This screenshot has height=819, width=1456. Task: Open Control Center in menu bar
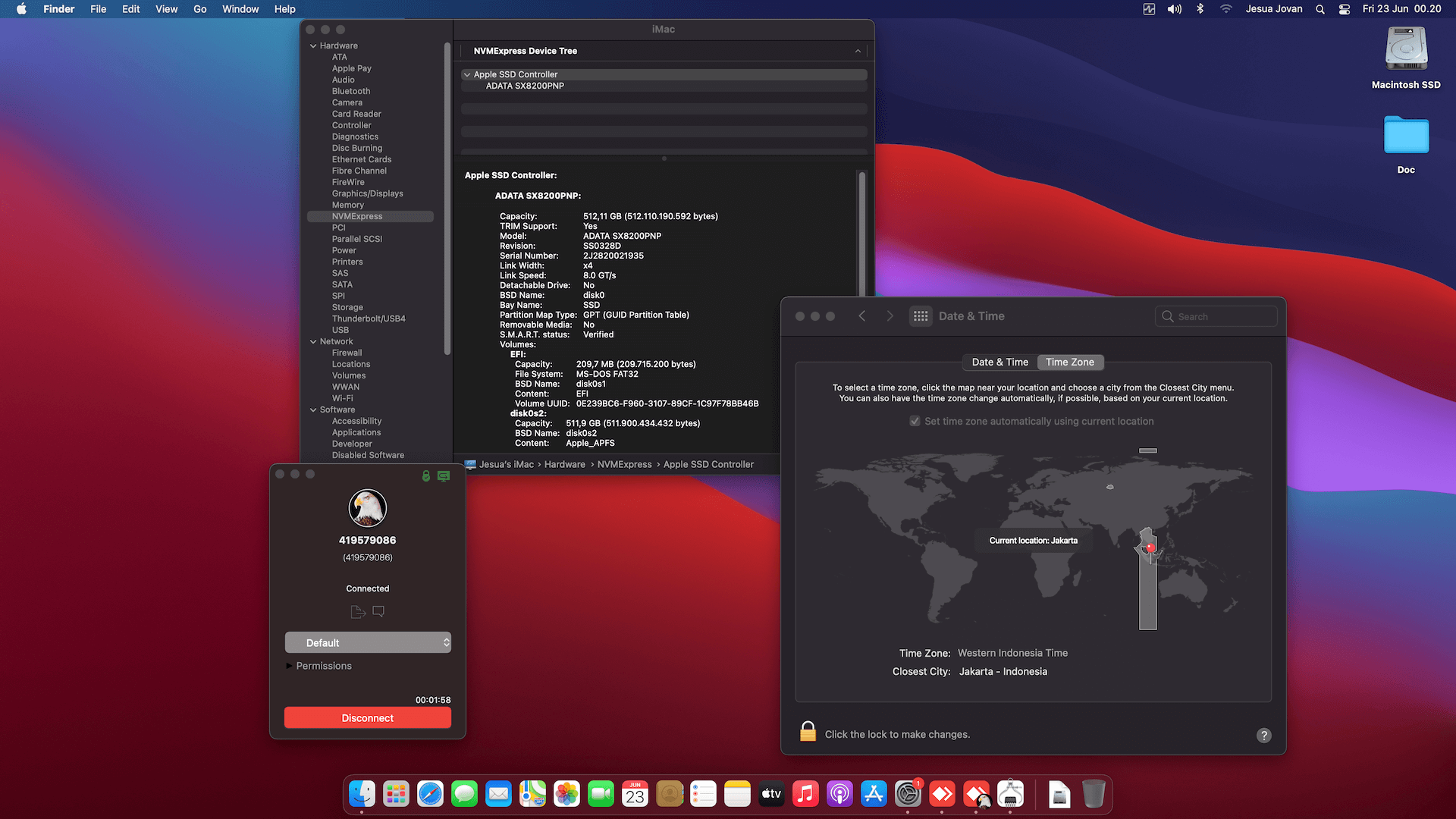tap(1345, 9)
